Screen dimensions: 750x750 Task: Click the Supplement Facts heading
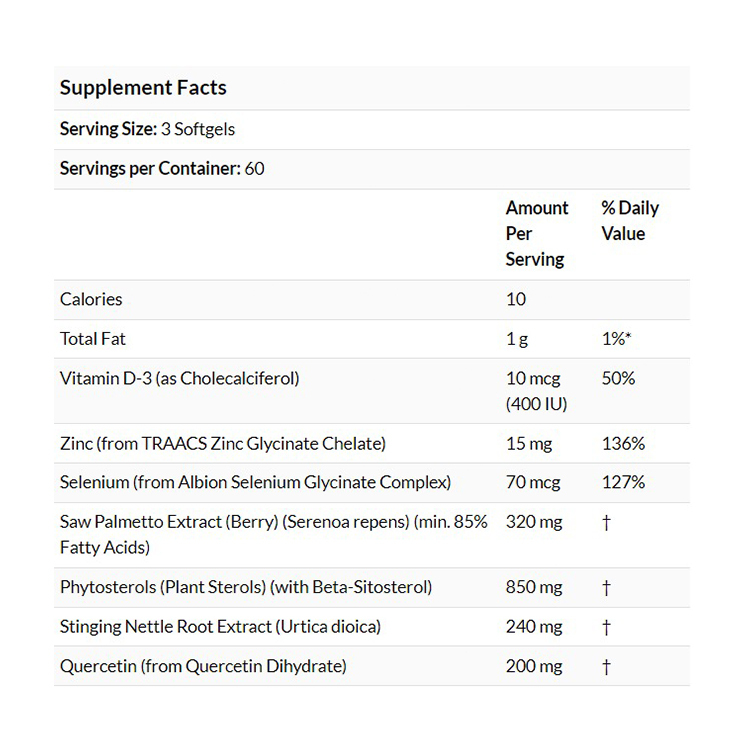pos(143,88)
